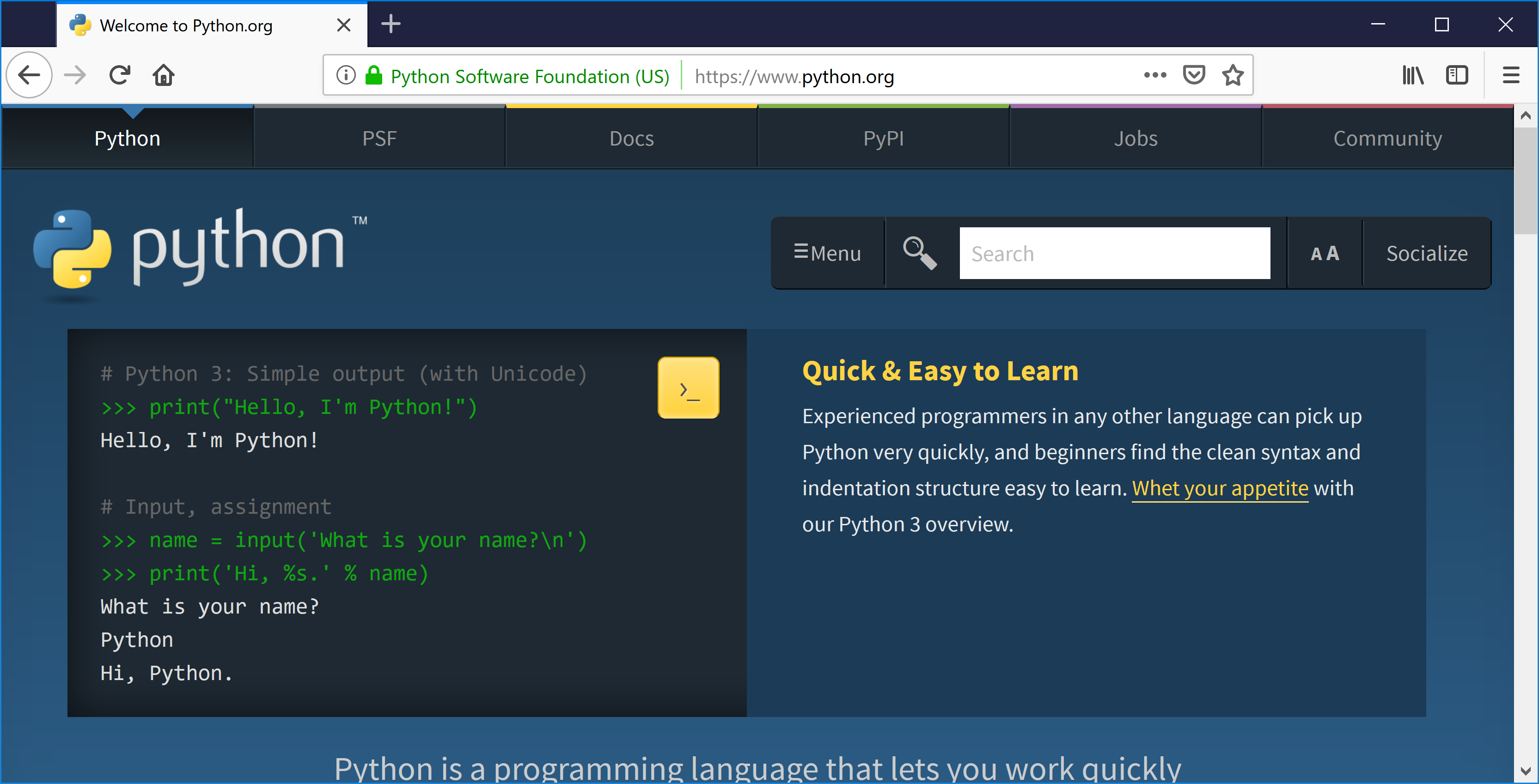Open the PyPI navigation tab

(884, 138)
